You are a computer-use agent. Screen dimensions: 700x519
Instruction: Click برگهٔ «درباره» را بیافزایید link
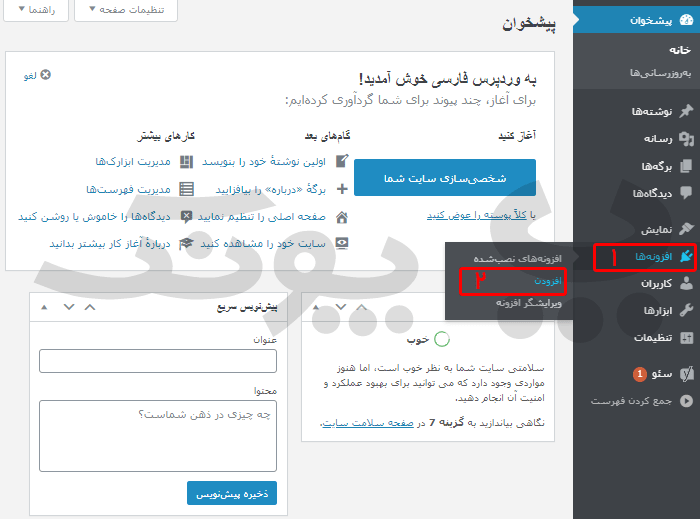[271, 189]
